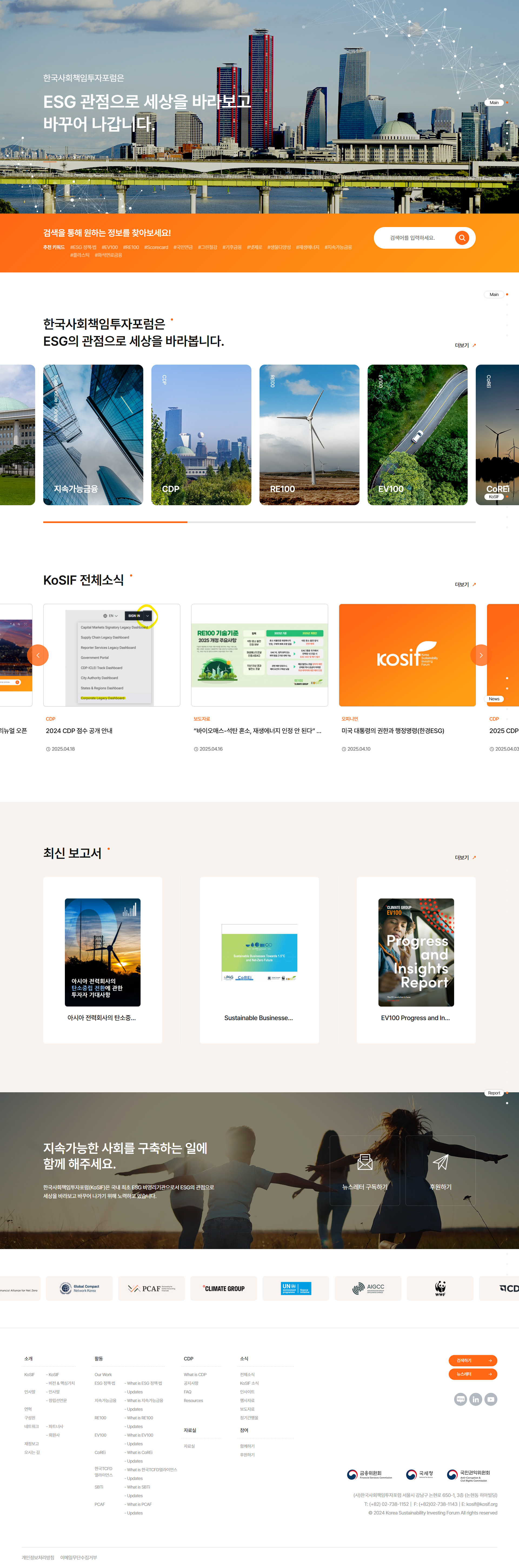Select the #Scorecard keyword tag
This screenshot has height=1568, width=519.
coord(156,247)
